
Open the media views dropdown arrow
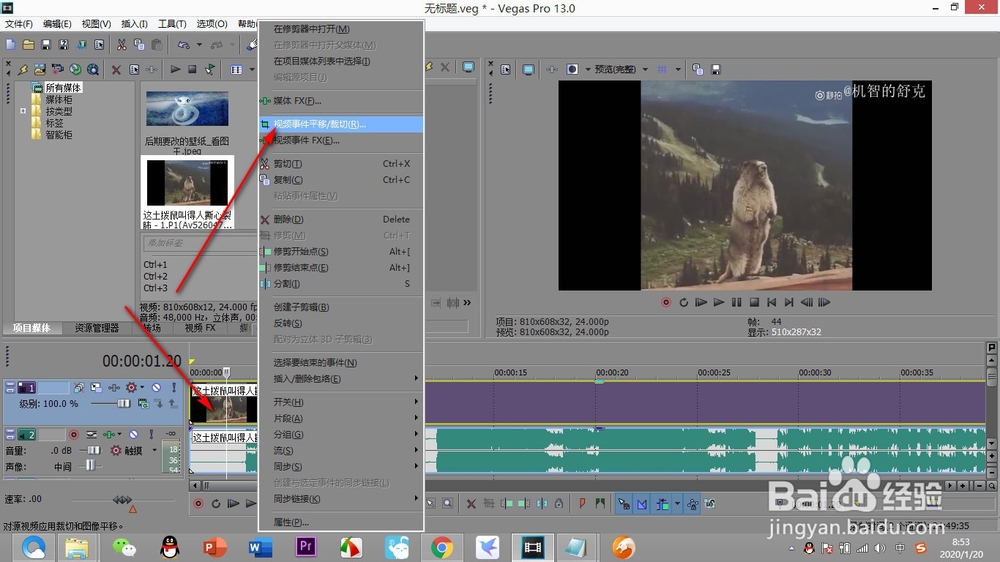click(x=252, y=70)
